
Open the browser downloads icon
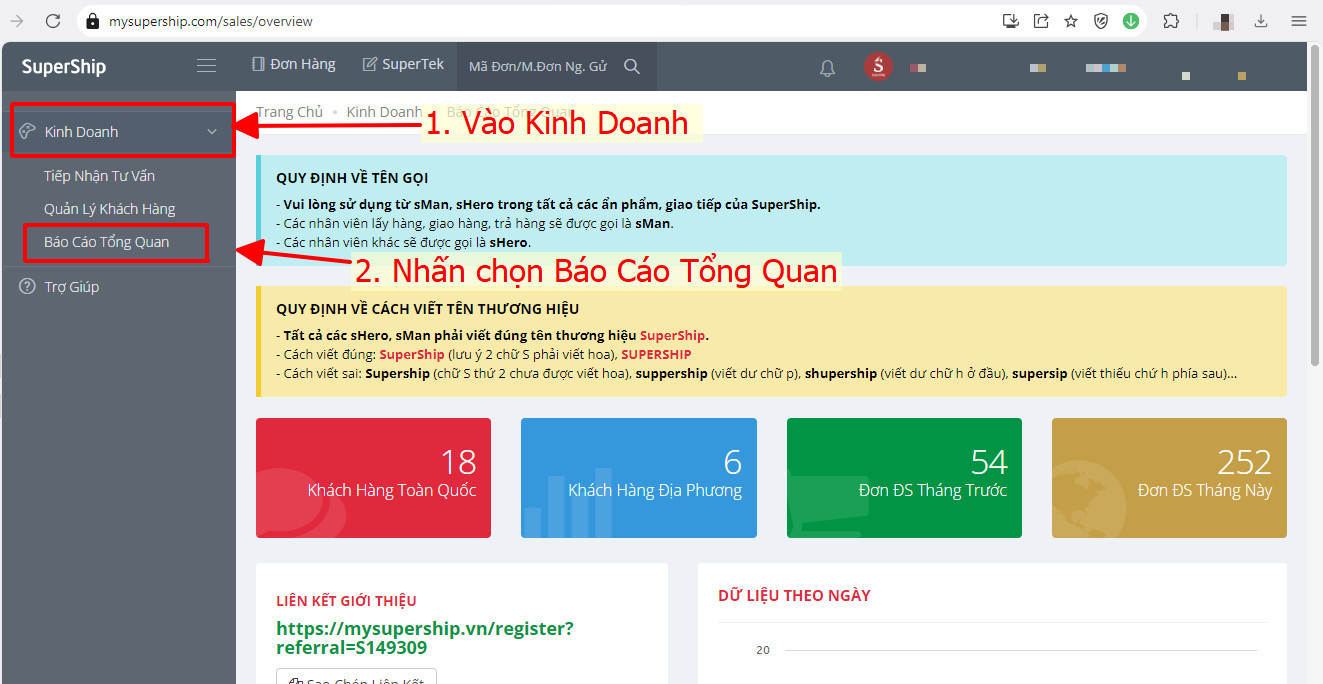[x=1261, y=20]
